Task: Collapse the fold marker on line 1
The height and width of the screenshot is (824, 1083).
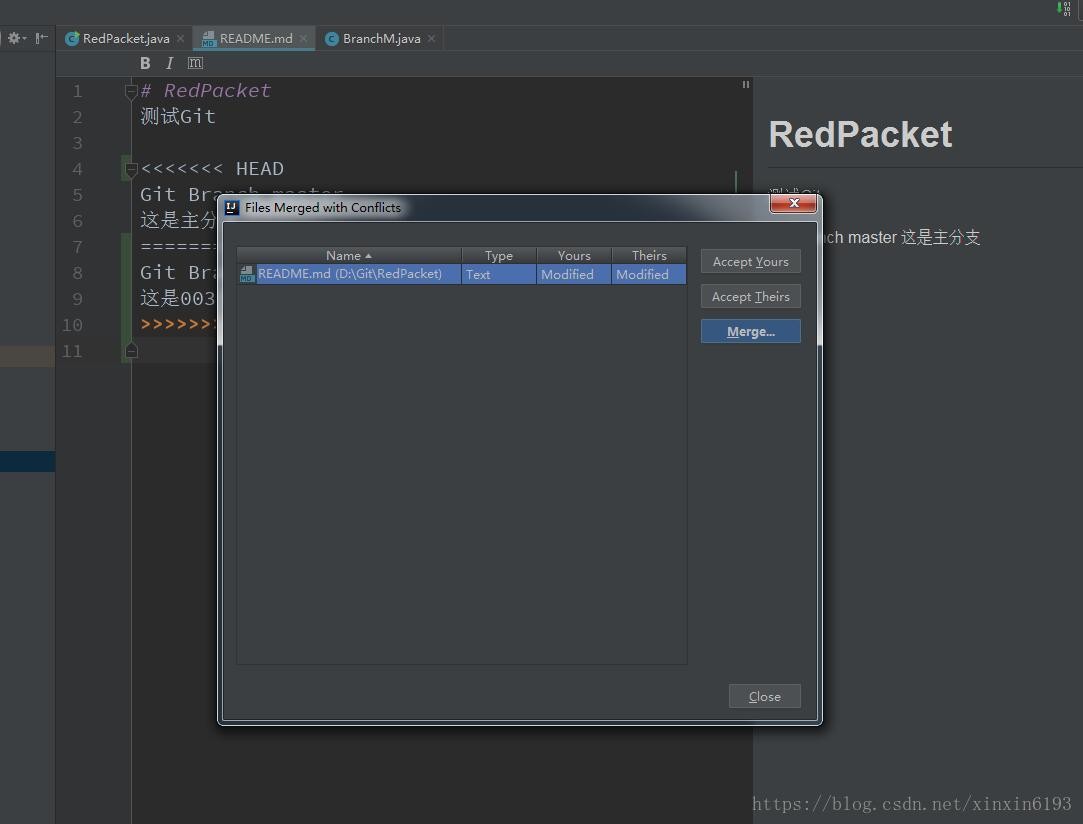Action: tap(130, 91)
